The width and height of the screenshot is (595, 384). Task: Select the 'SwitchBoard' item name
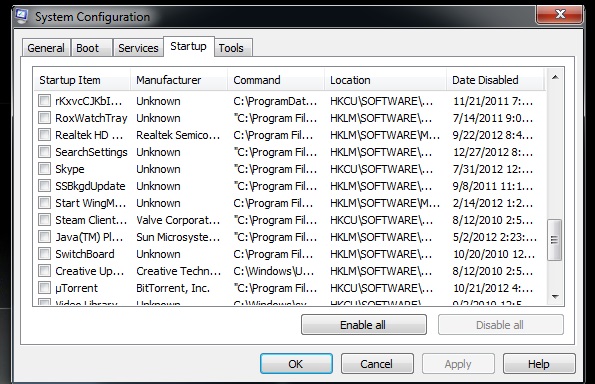(x=85, y=254)
